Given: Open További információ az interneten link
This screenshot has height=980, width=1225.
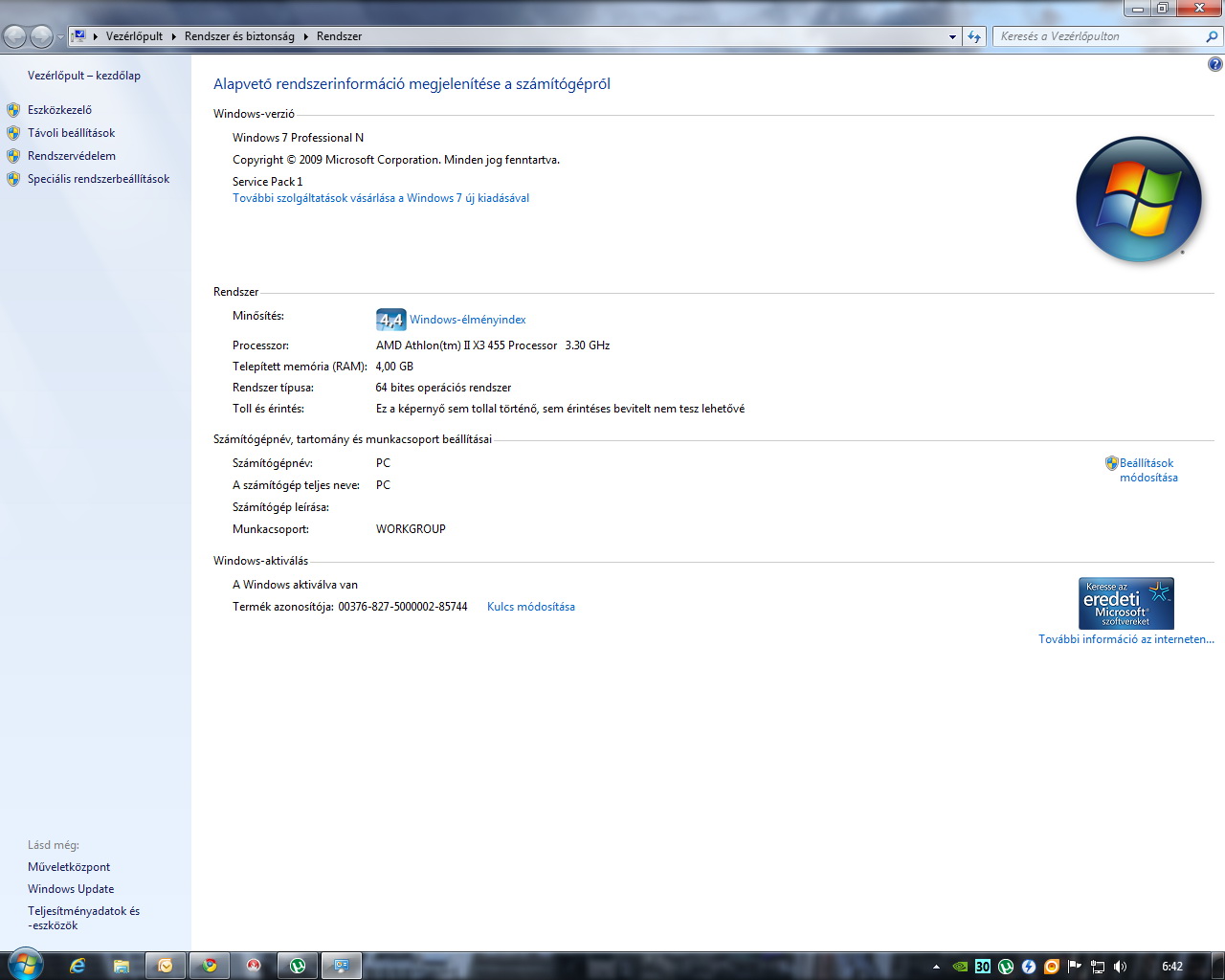Looking at the screenshot, I should (x=1126, y=639).
